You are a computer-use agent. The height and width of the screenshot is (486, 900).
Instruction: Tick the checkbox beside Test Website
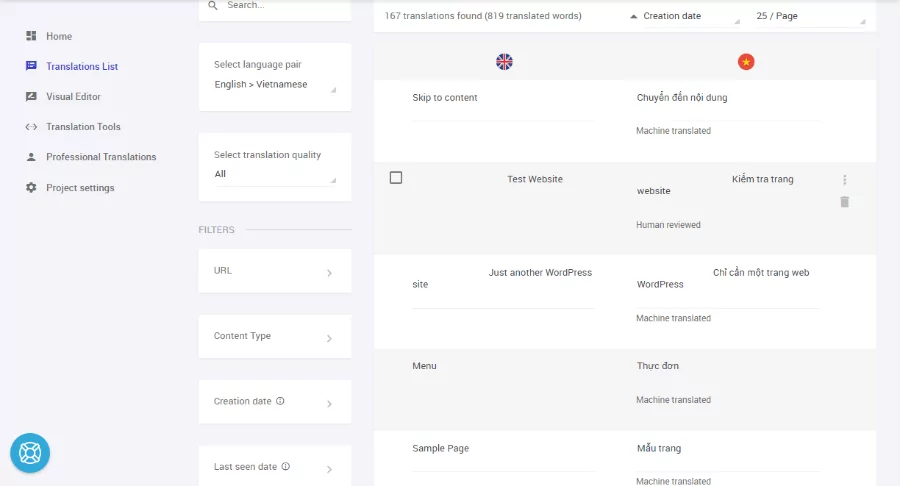[x=396, y=178]
